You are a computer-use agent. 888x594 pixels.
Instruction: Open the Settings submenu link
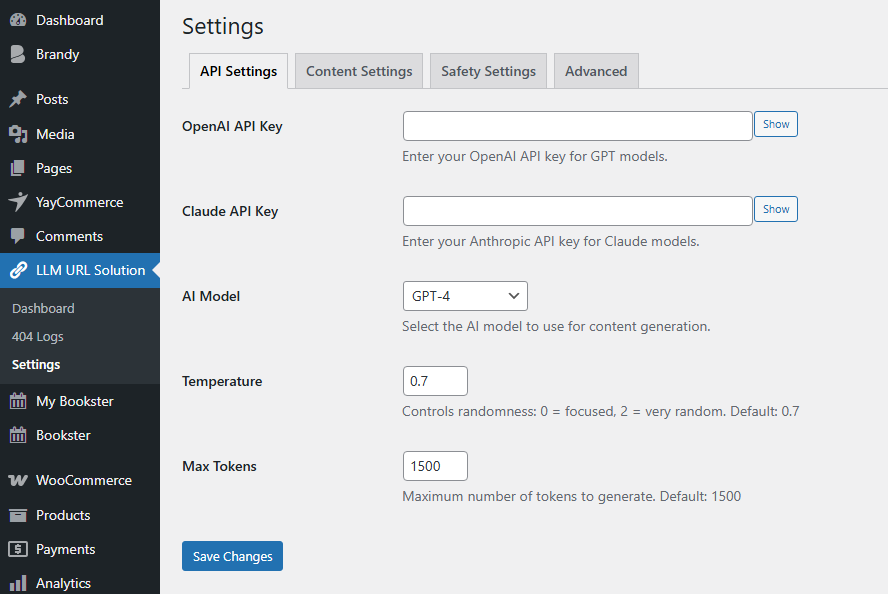pyautogui.click(x=36, y=365)
